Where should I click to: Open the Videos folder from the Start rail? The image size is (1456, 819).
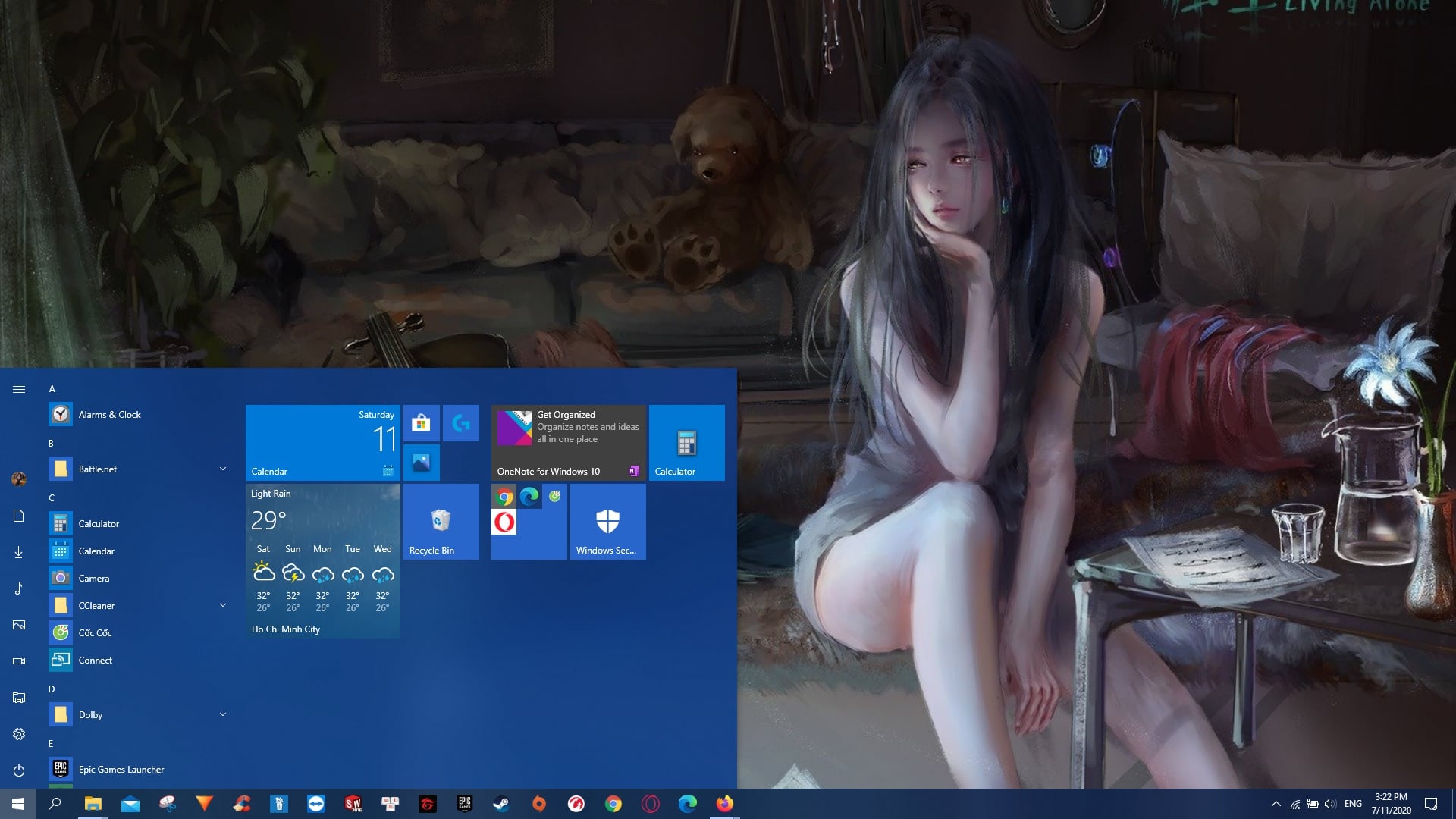pos(19,661)
